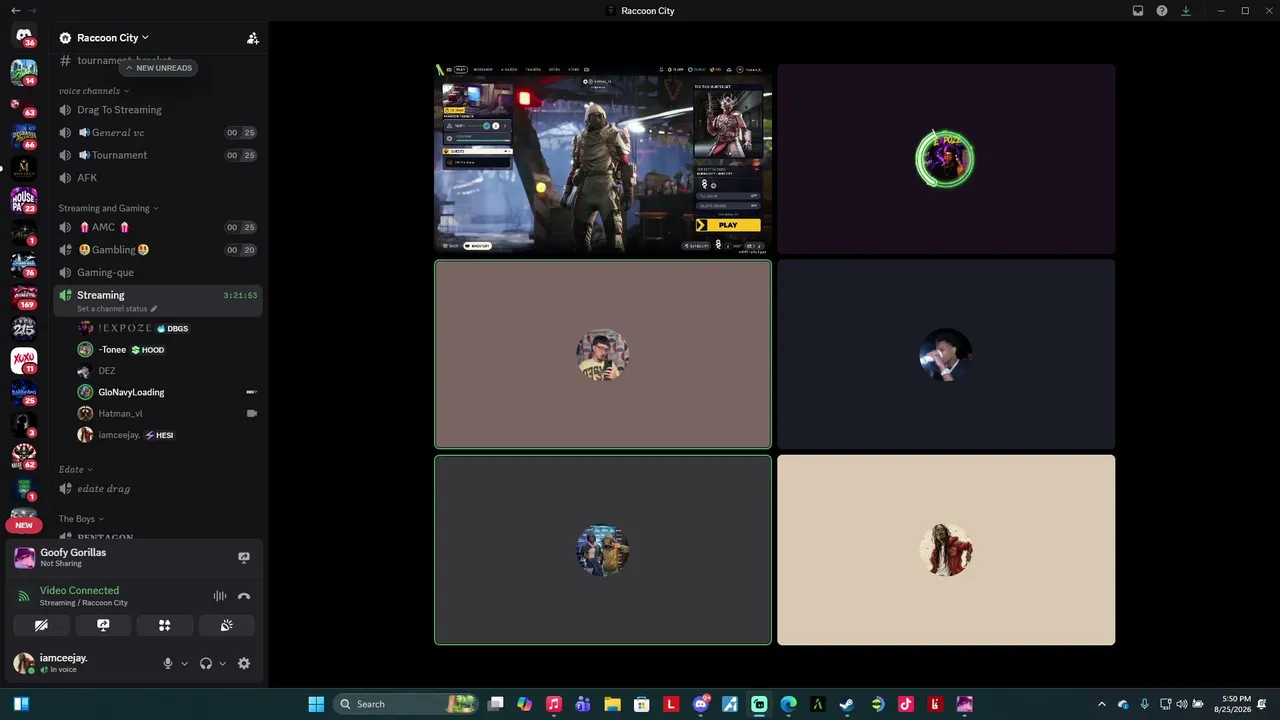Go back using title bar arrow
This screenshot has width=1280, height=720.
15,11
